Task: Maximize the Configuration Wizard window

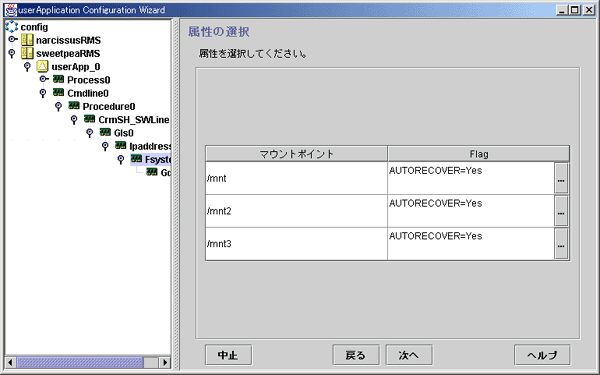Action: tap(574, 10)
